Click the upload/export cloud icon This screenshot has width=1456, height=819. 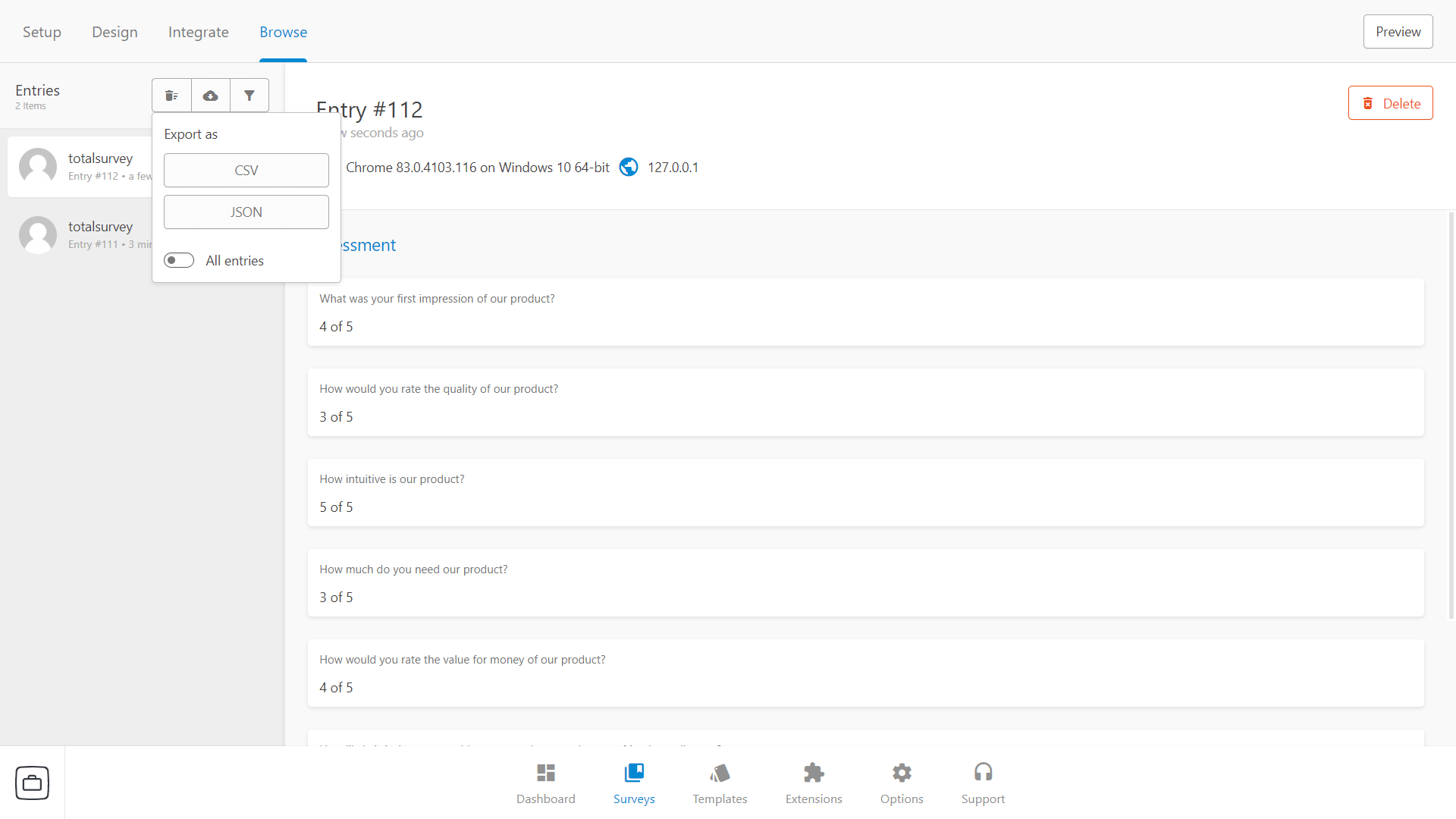(x=210, y=95)
